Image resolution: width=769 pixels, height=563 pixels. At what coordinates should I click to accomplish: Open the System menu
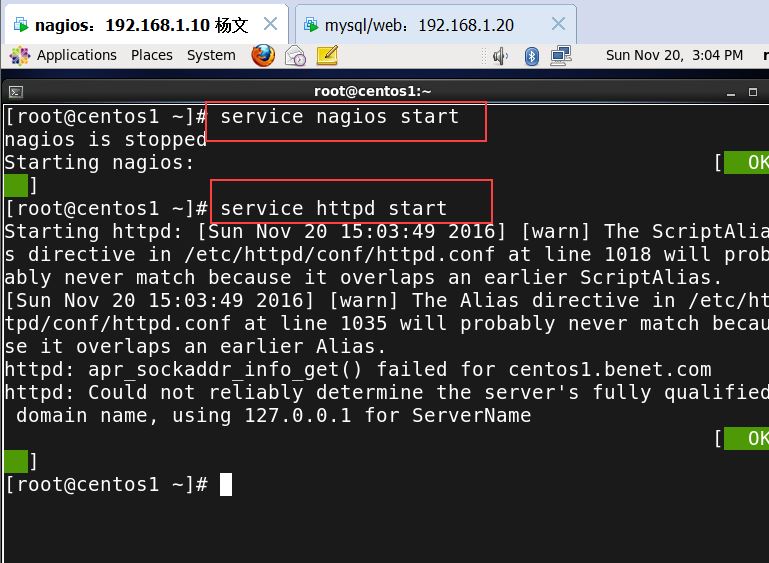pyautogui.click(x=211, y=55)
